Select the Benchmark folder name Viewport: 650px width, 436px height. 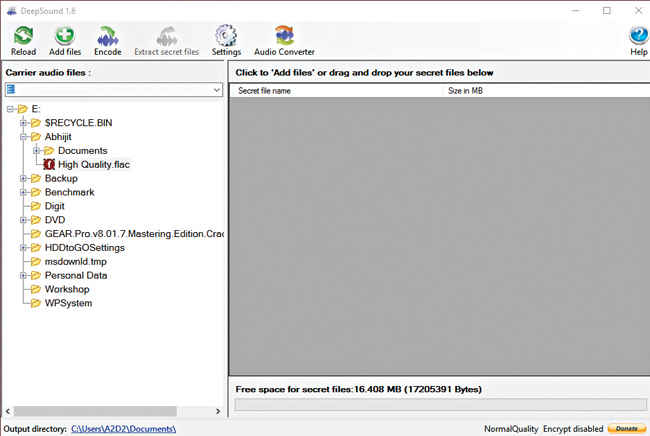pyautogui.click(x=69, y=192)
